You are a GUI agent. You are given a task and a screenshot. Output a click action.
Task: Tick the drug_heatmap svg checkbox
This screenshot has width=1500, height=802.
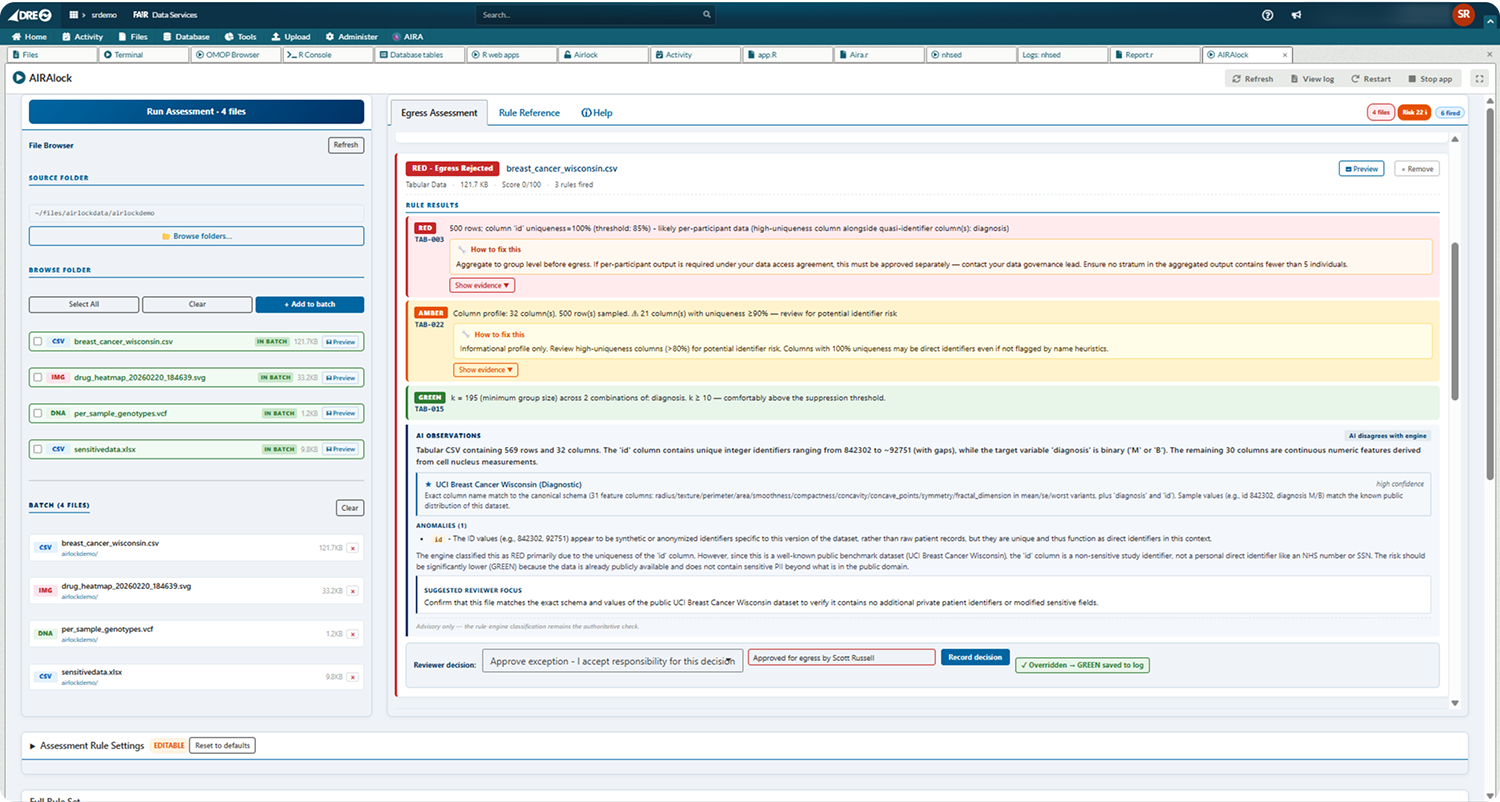(x=38, y=378)
